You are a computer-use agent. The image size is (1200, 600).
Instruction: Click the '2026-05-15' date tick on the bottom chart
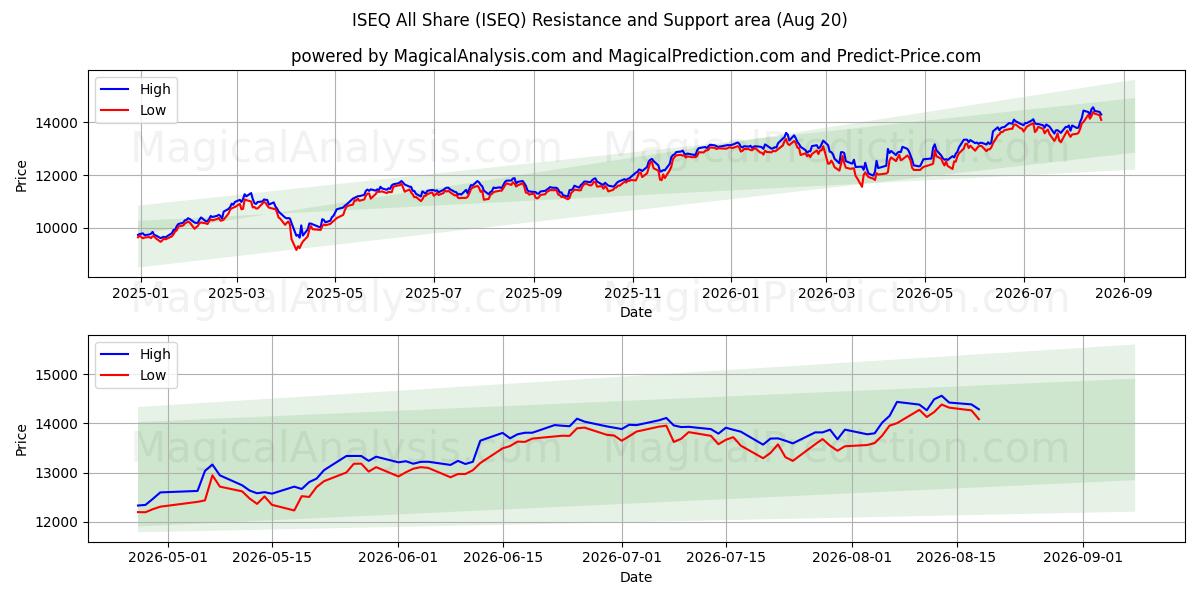(x=271, y=560)
